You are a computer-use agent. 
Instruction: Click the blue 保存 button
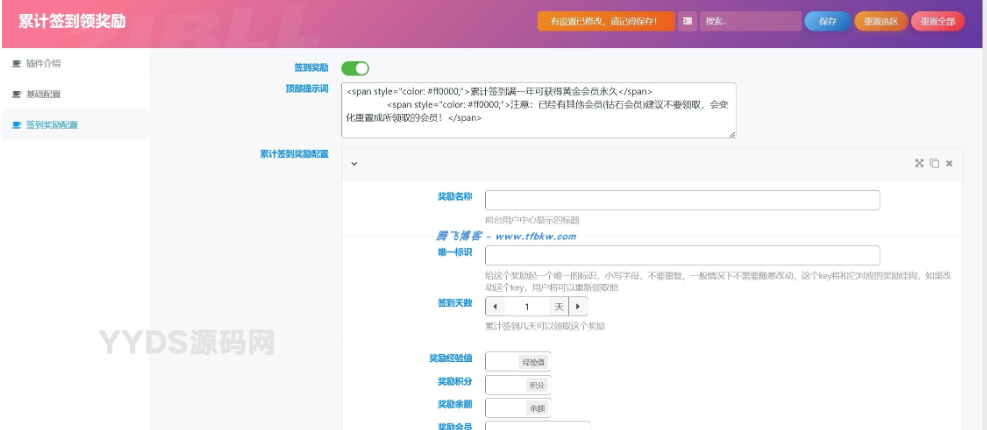point(827,21)
